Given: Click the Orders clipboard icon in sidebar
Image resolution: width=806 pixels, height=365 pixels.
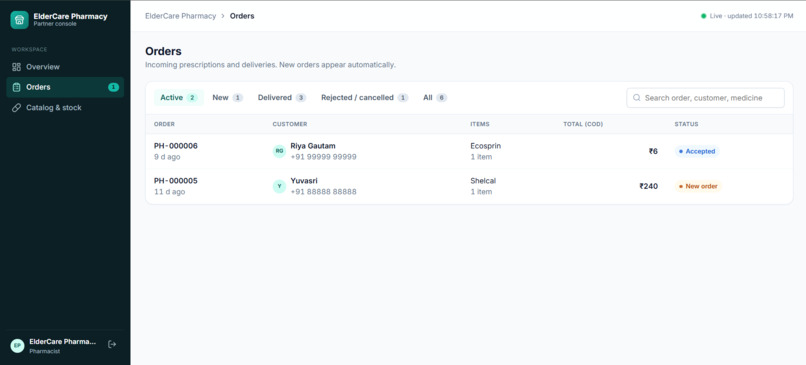Looking at the screenshot, I should (x=16, y=87).
